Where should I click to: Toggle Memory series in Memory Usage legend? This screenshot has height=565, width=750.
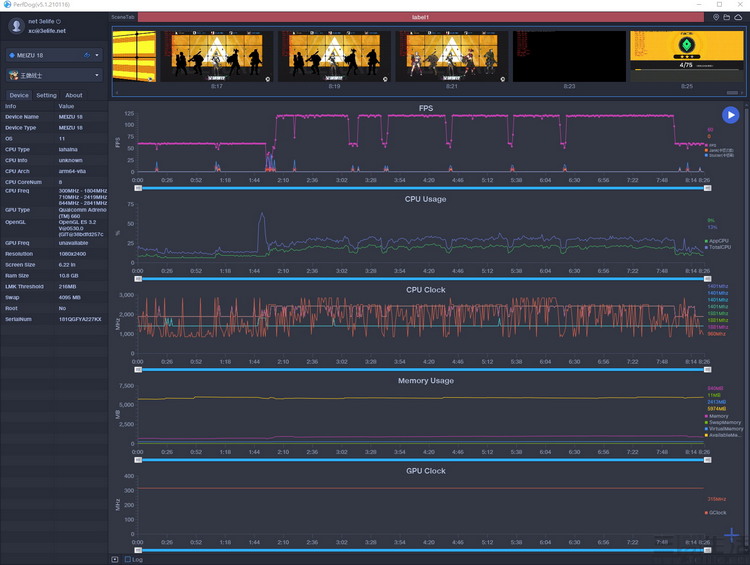[x=717, y=416]
